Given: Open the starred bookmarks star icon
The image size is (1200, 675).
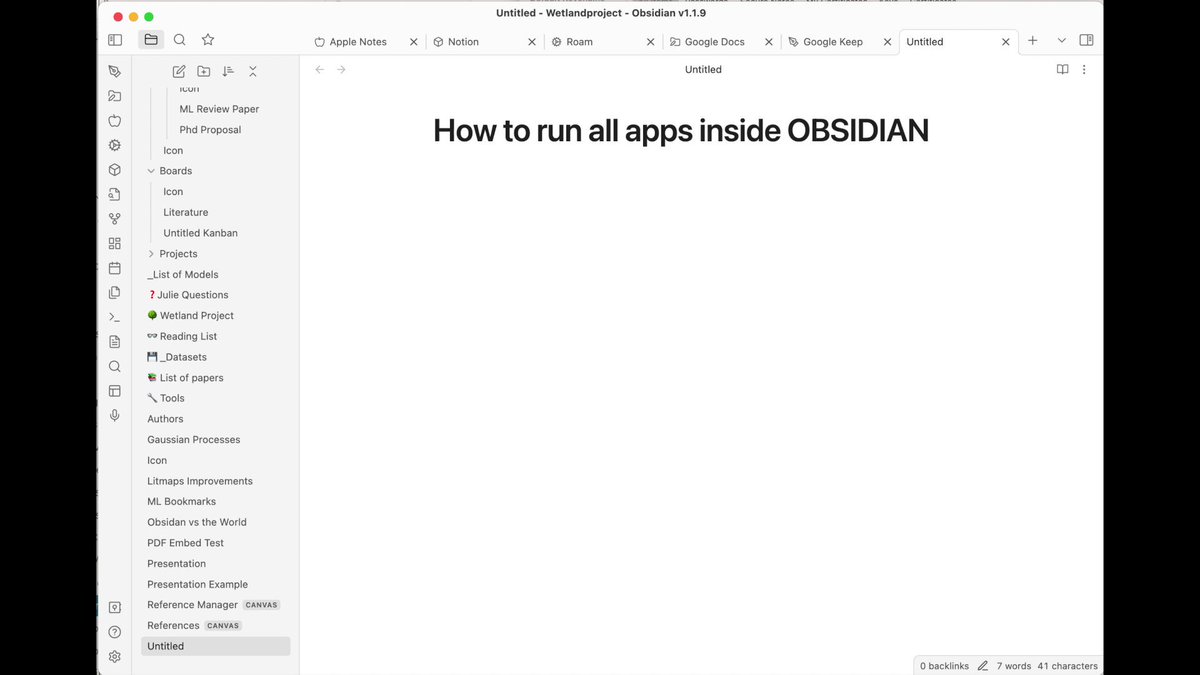Looking at the screenshot, I should pos(208,40).
